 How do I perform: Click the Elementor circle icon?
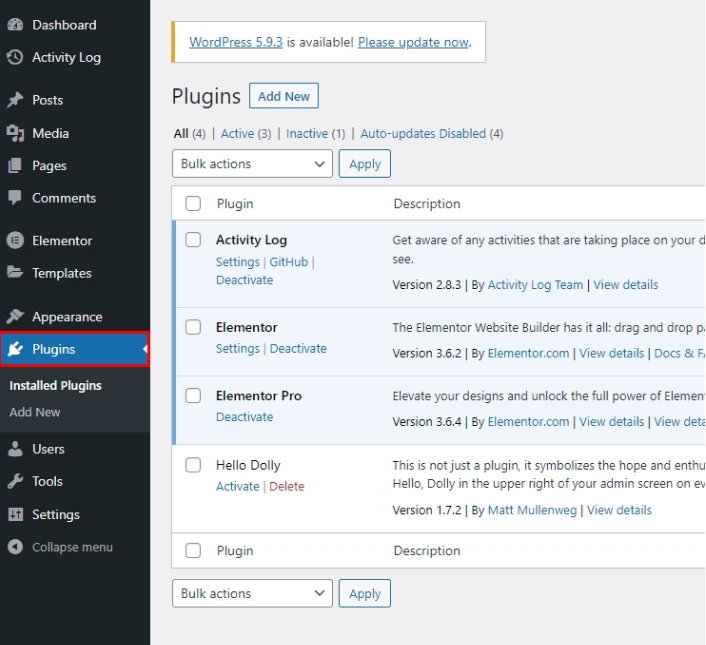[x=15, y=240]
